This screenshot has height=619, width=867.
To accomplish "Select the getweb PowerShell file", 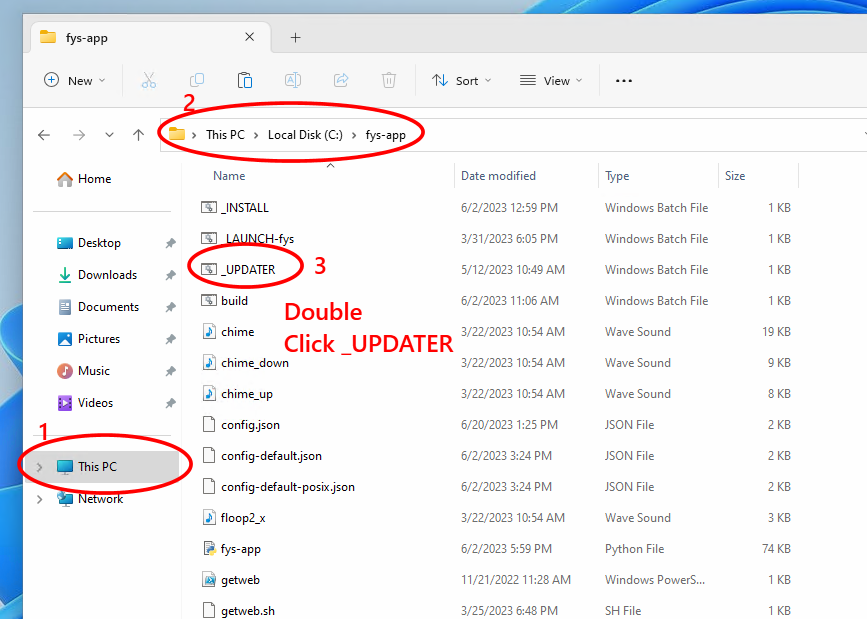I will 241,580.
